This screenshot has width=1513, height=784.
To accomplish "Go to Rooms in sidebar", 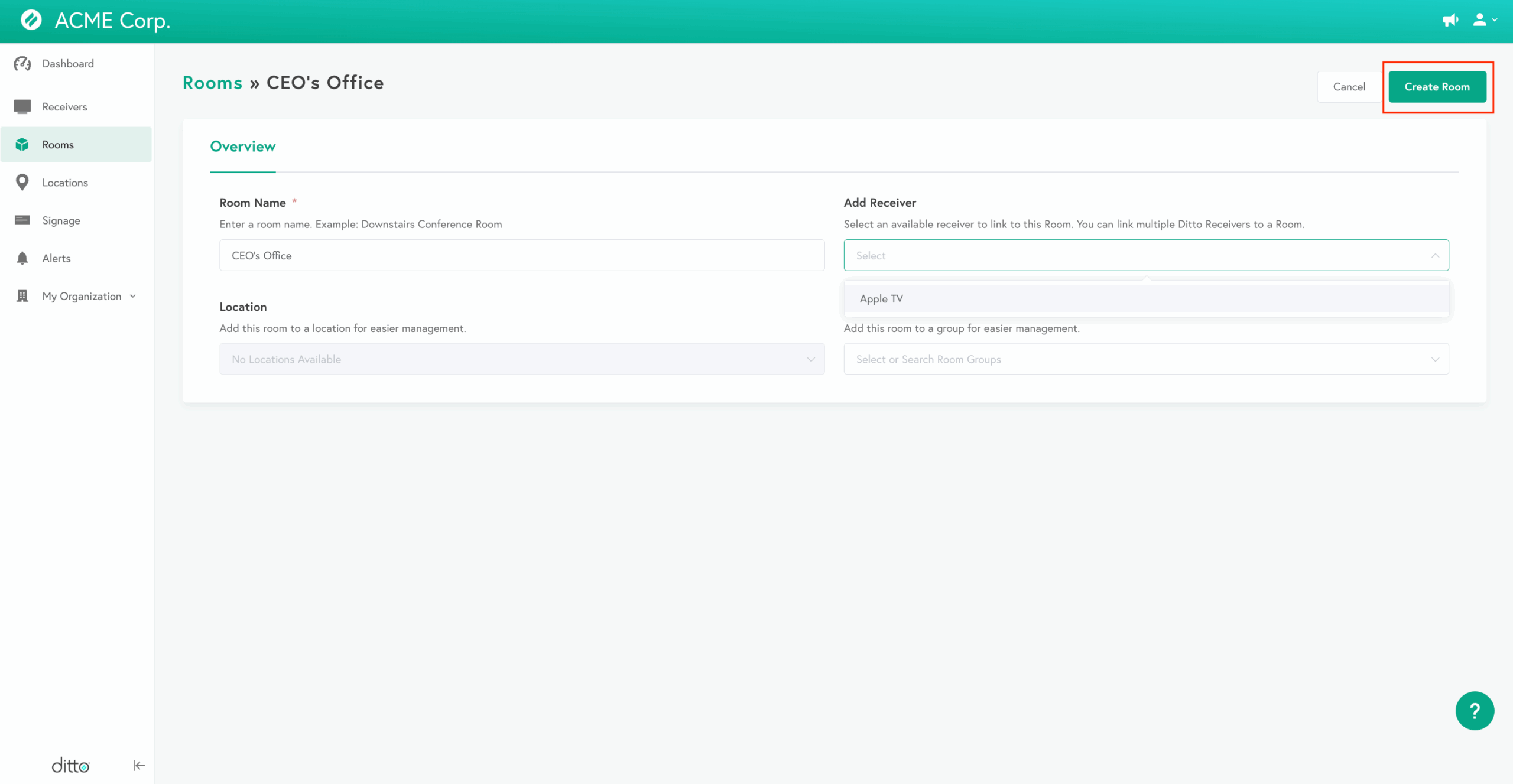I will [58, 145].
